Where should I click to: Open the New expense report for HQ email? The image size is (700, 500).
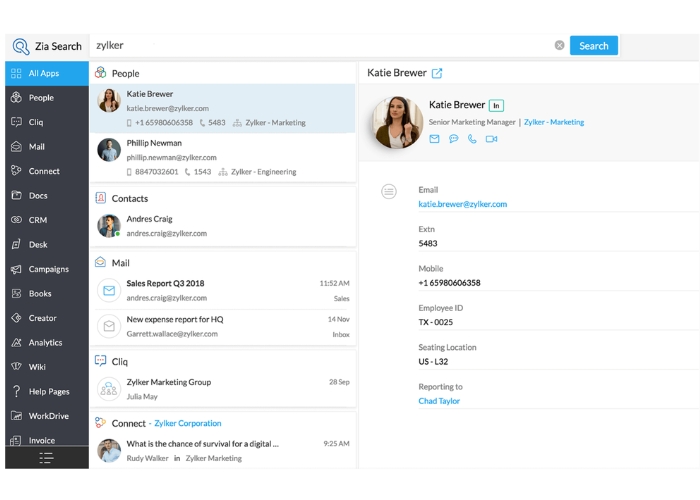[x=222, y=327]
